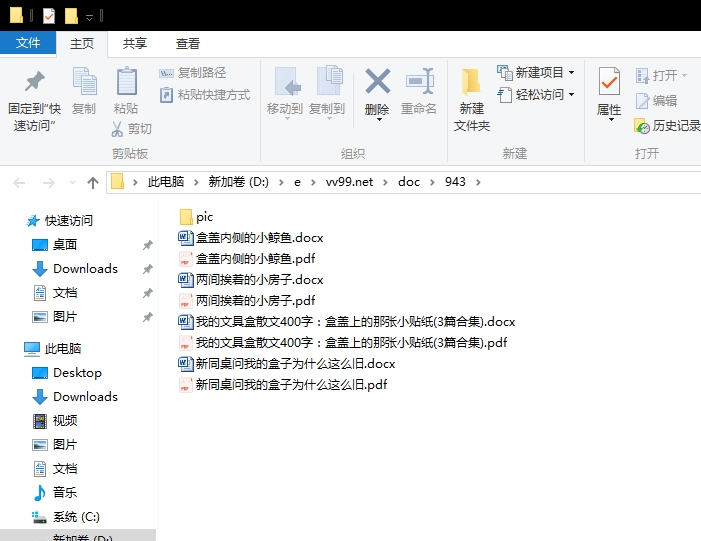
Task: Open Downloads under 此电脑
Action: pyautogui.click(x=75, y=397)
